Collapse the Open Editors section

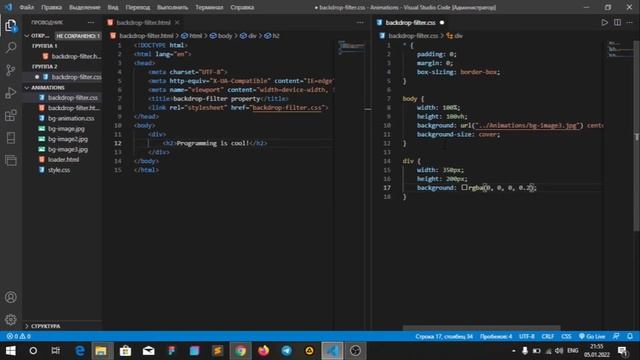coord(27,36)
